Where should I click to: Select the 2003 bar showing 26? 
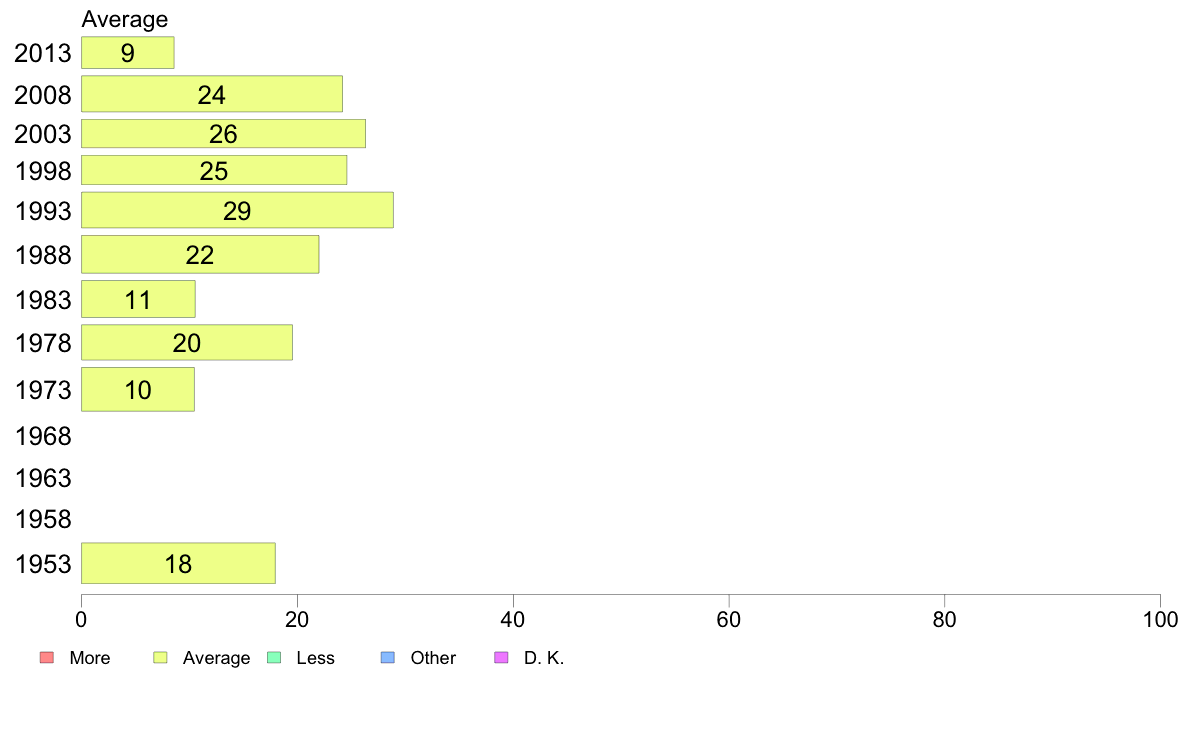(x=224, y=133)
